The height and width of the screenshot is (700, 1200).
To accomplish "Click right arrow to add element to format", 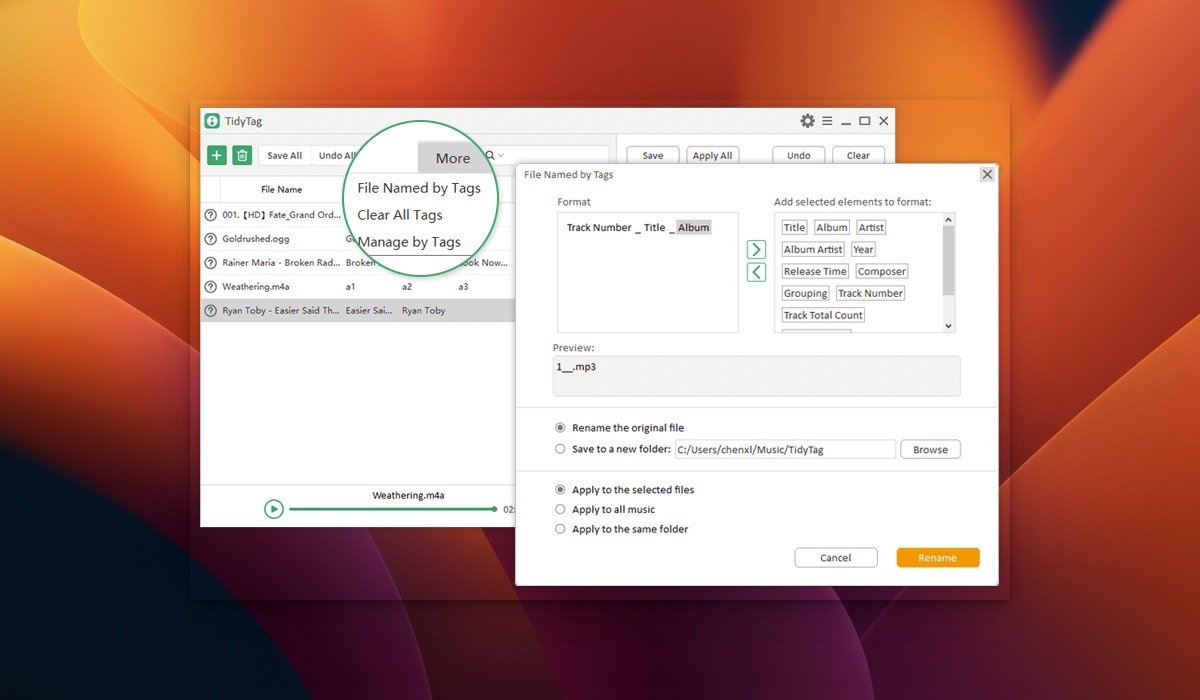I will (756, 249).
